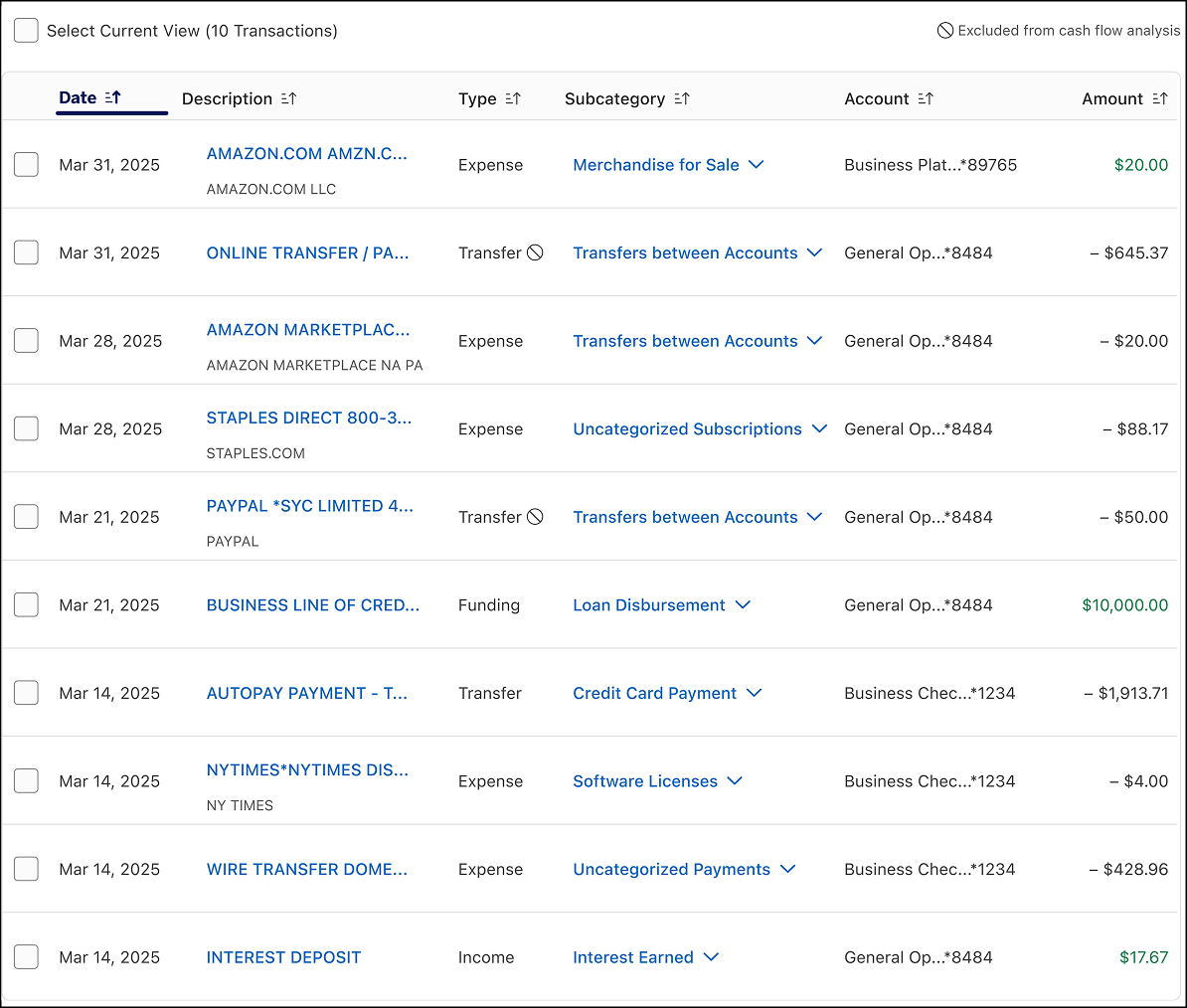
Task: Select the checkbox for the AMAZON.COM transaction
Action: (26, 164)
